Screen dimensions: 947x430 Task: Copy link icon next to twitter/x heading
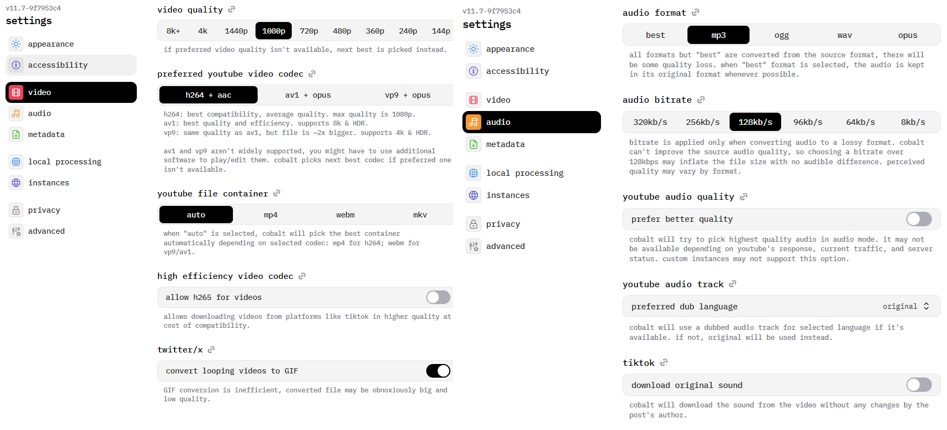pos(211,350)
